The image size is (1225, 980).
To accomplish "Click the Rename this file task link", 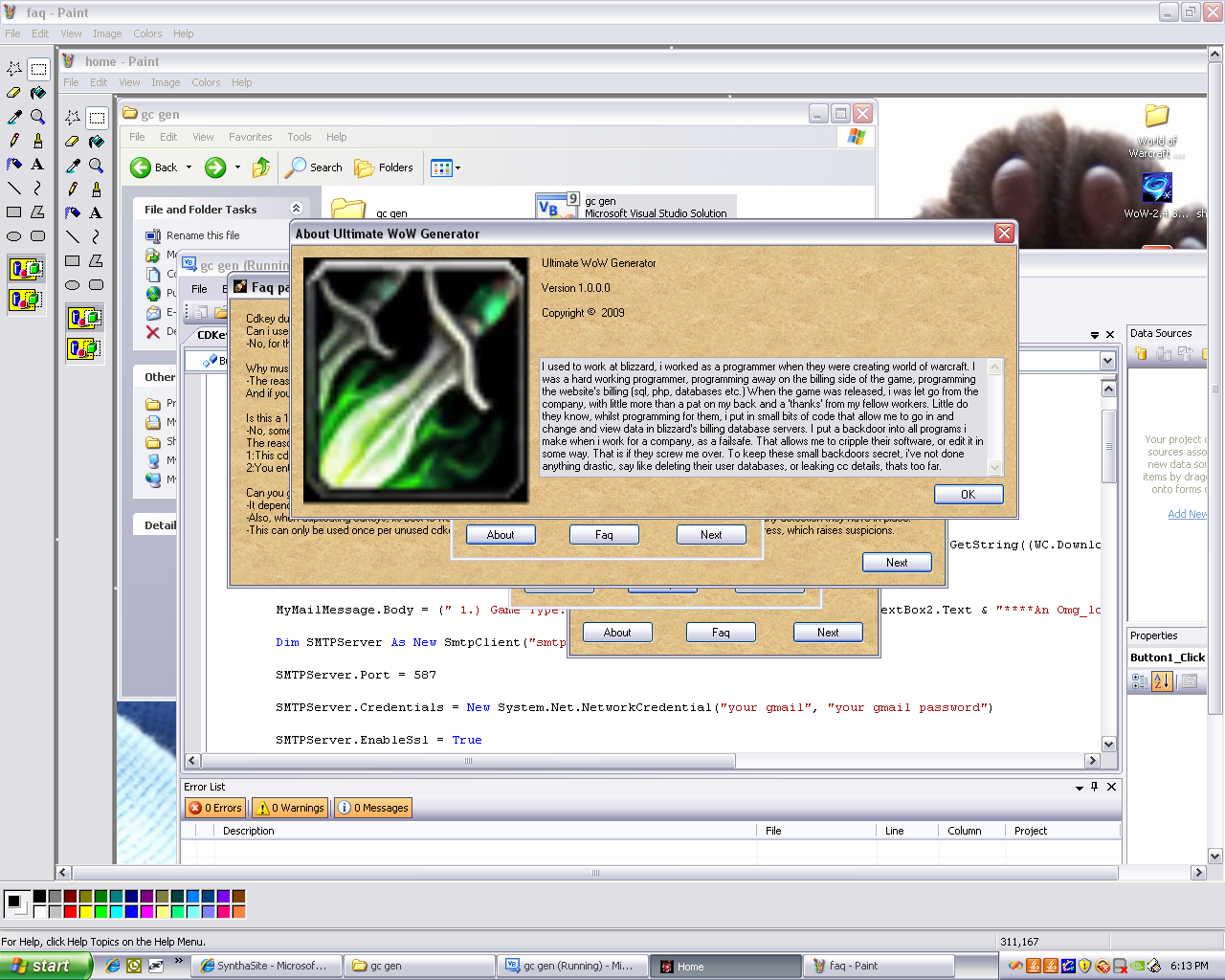I will [203, 235].
